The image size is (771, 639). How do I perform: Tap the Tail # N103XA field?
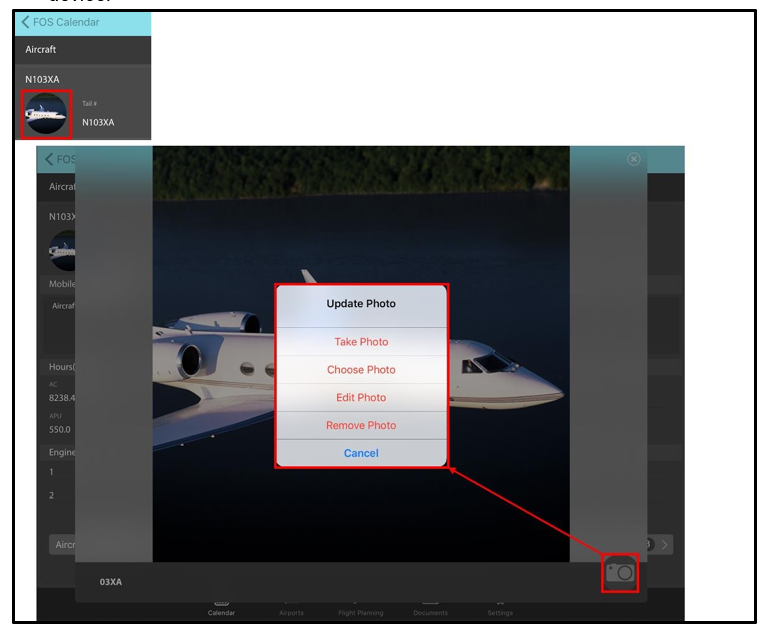[x=98, y=122]
